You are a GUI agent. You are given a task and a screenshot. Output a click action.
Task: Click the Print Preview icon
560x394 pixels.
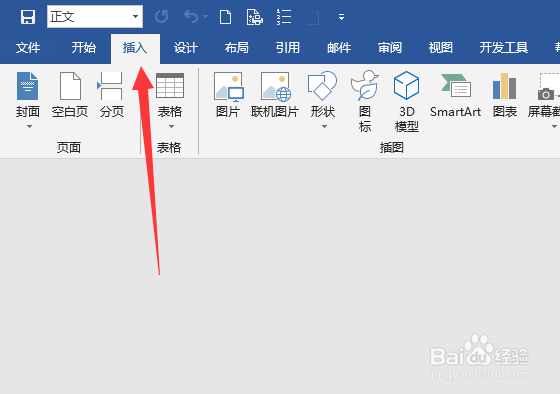click(255, 17)
